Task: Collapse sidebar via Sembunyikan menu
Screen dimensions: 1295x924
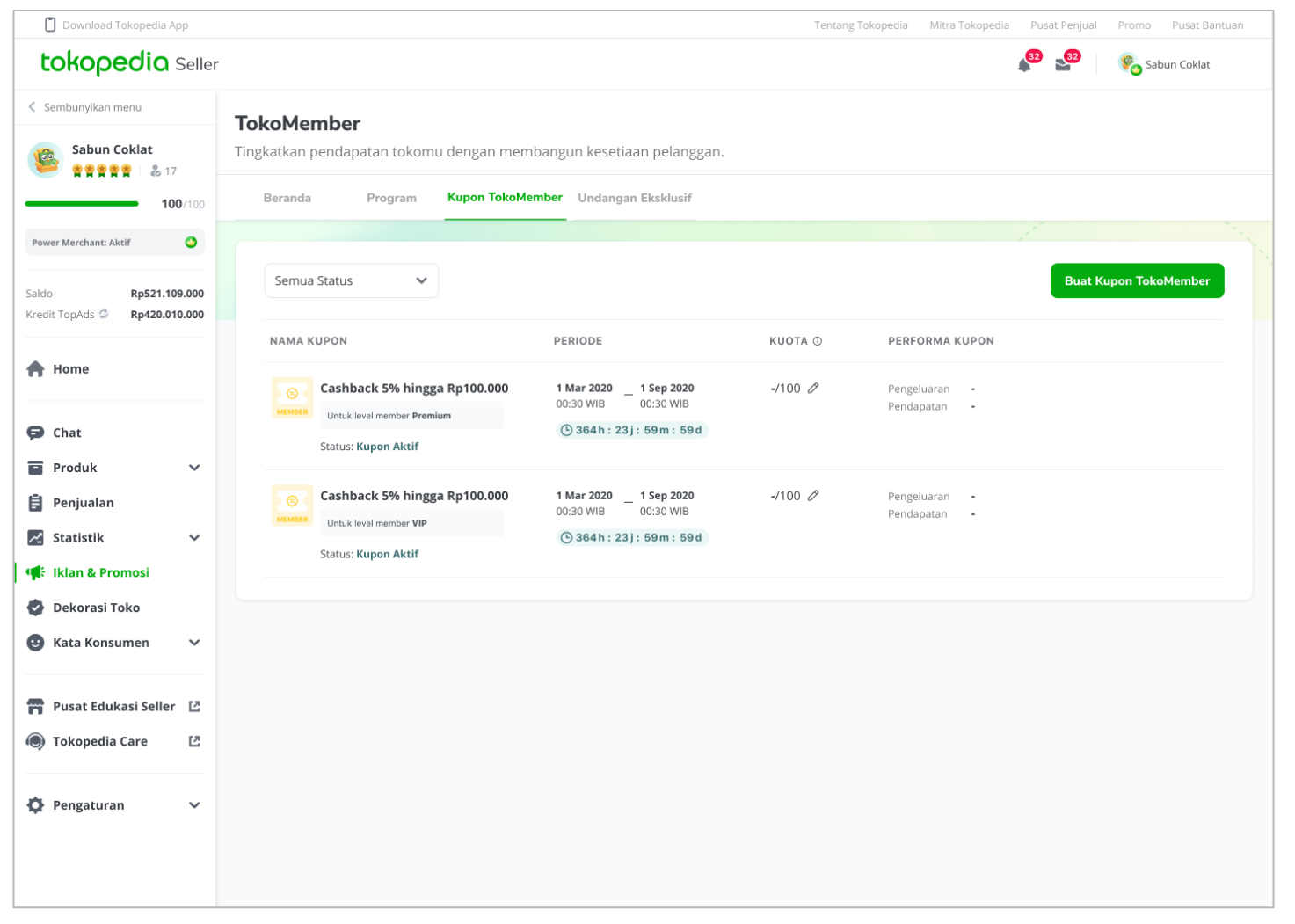Action: tap(84, 107)
